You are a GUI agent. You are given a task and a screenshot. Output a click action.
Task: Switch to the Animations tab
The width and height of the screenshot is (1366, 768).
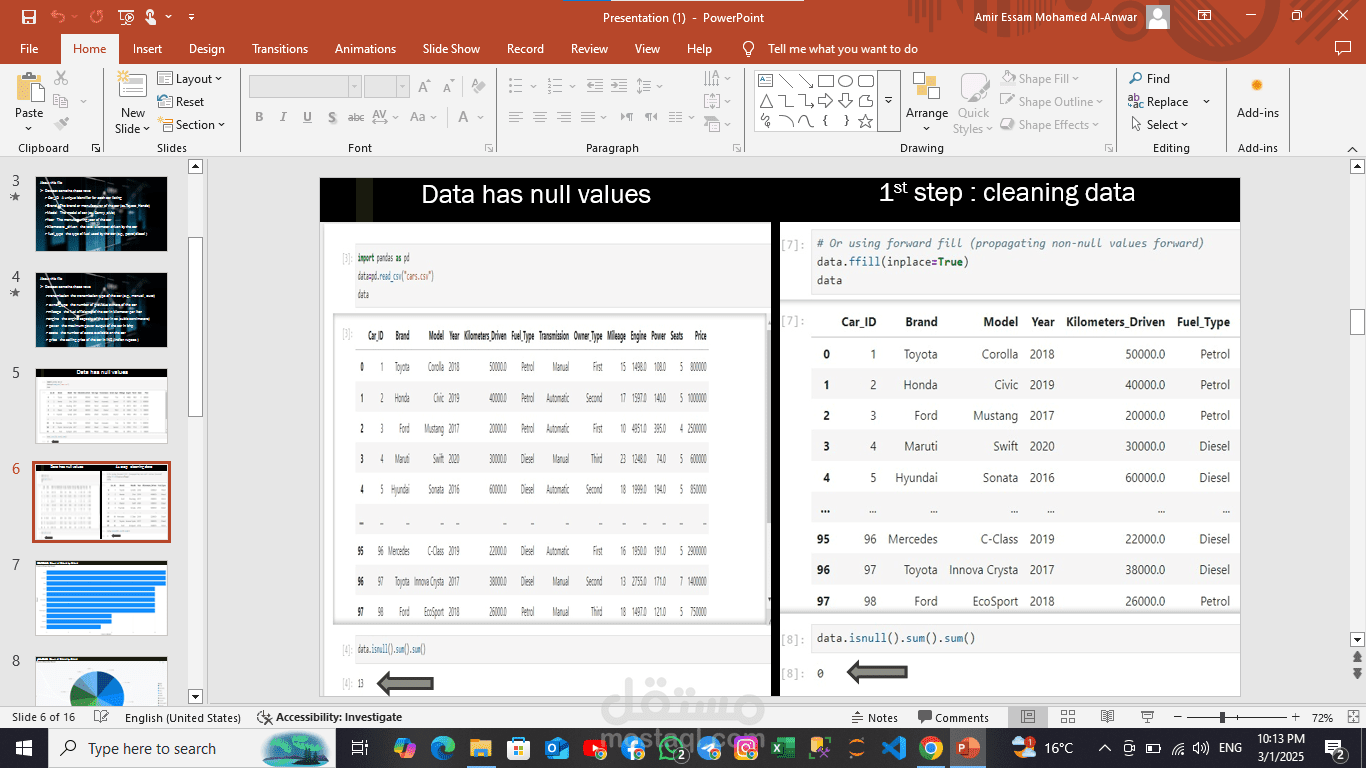click(365, 49)
